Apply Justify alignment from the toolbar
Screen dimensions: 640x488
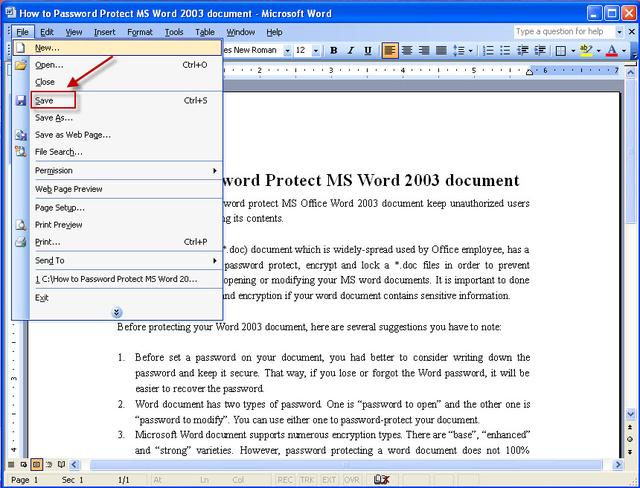click(x=441, y=51)
